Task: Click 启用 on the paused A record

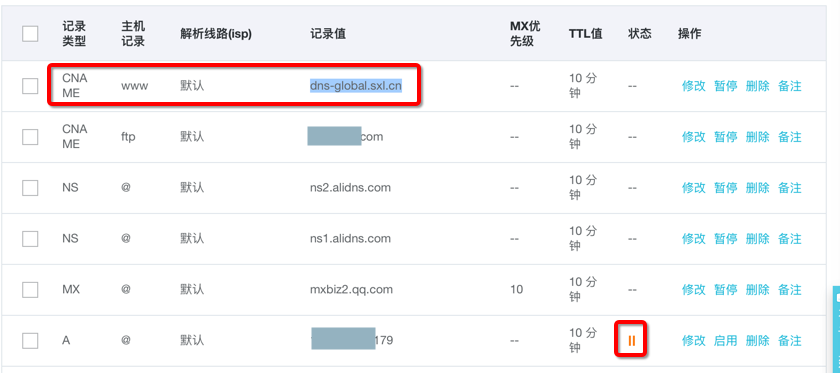Action: point(726,340)
